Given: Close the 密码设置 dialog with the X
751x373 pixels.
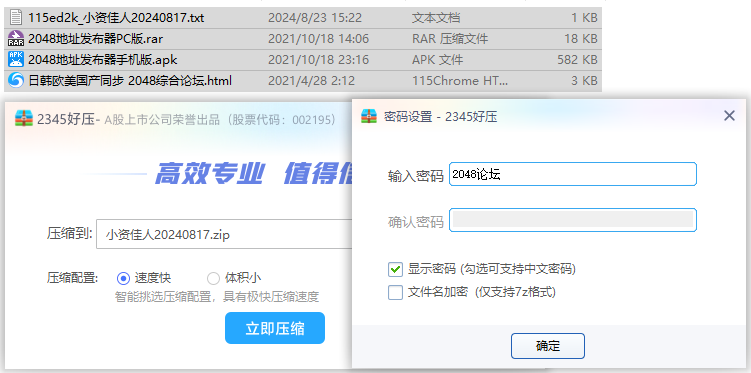Looking at the screenshot, I should point(729,116).
